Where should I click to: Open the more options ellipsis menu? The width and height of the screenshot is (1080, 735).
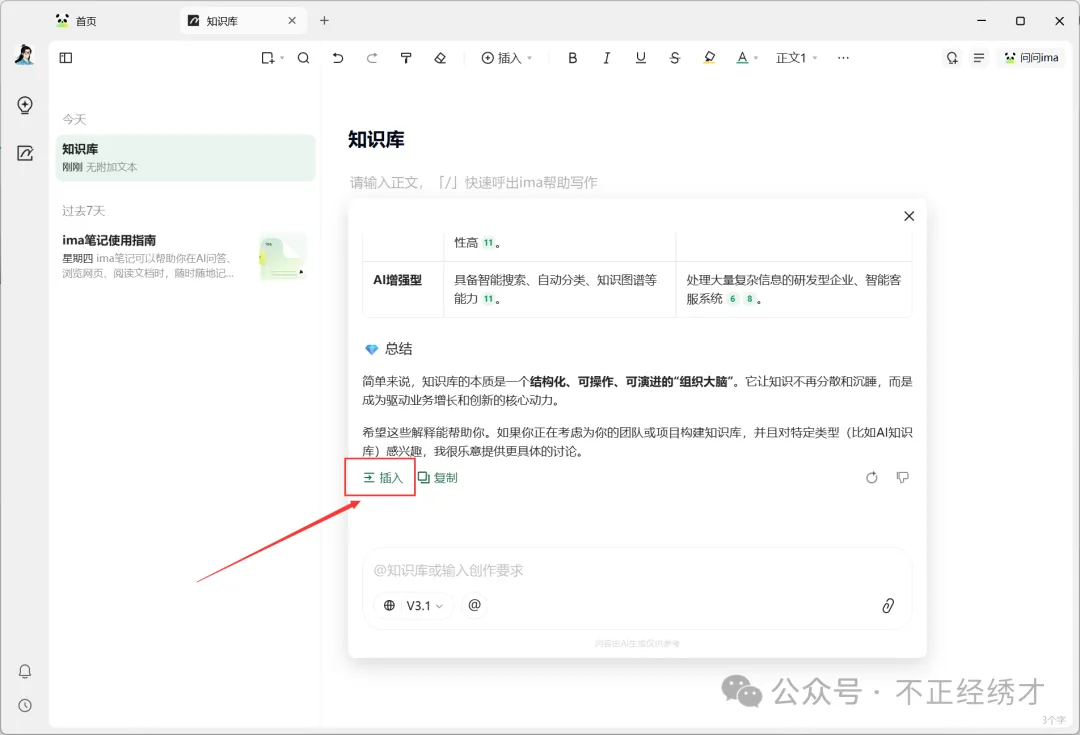coord(843,58)
